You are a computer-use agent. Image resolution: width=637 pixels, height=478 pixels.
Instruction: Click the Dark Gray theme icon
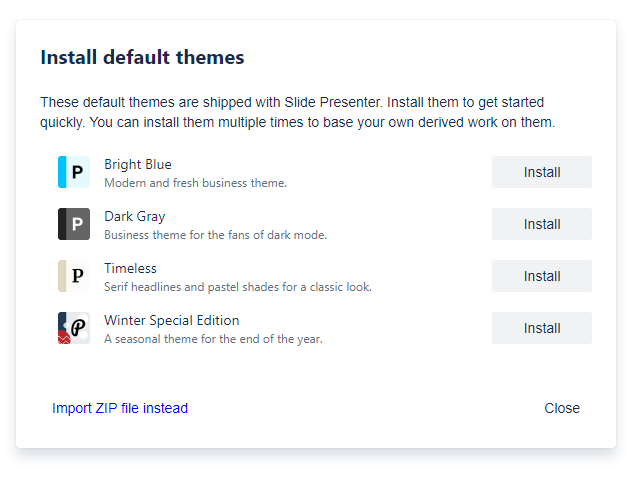pyautogui.click(x=74, y=224)
